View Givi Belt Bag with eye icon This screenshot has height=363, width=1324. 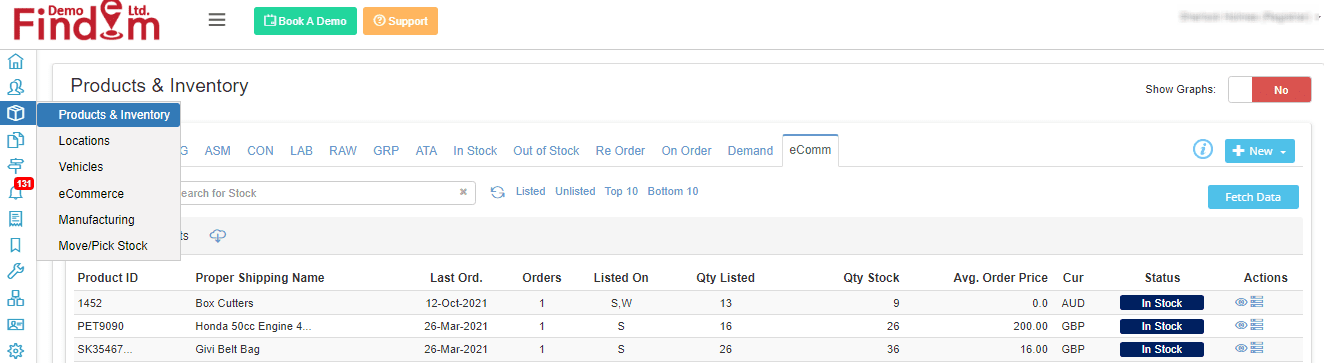click(1241, 348)
